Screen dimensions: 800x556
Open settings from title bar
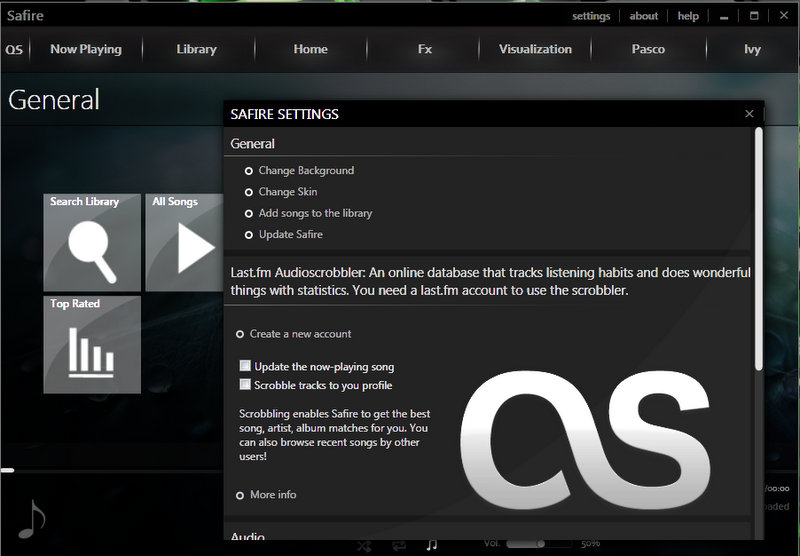pyautogui.click(x=591, y=16)
